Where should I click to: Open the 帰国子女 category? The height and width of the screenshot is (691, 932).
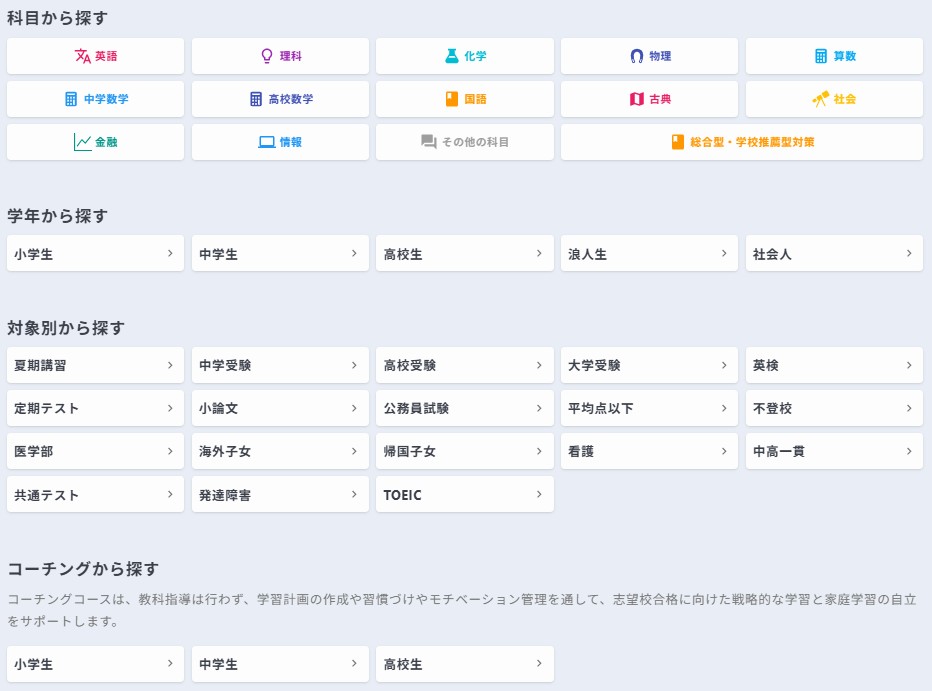click(465, 451)
